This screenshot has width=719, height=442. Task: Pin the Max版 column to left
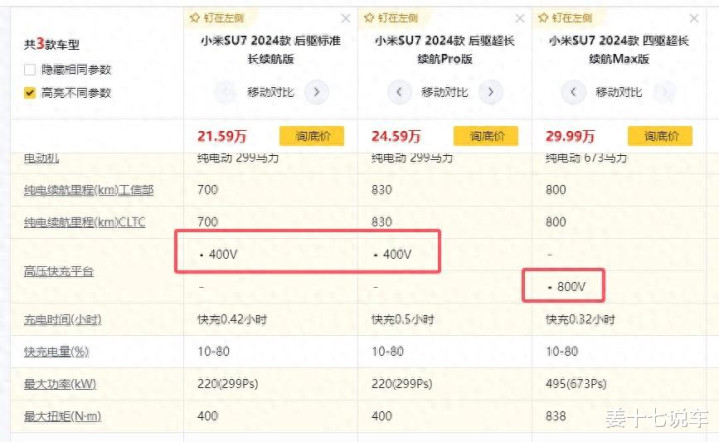(x=565, y=18)
